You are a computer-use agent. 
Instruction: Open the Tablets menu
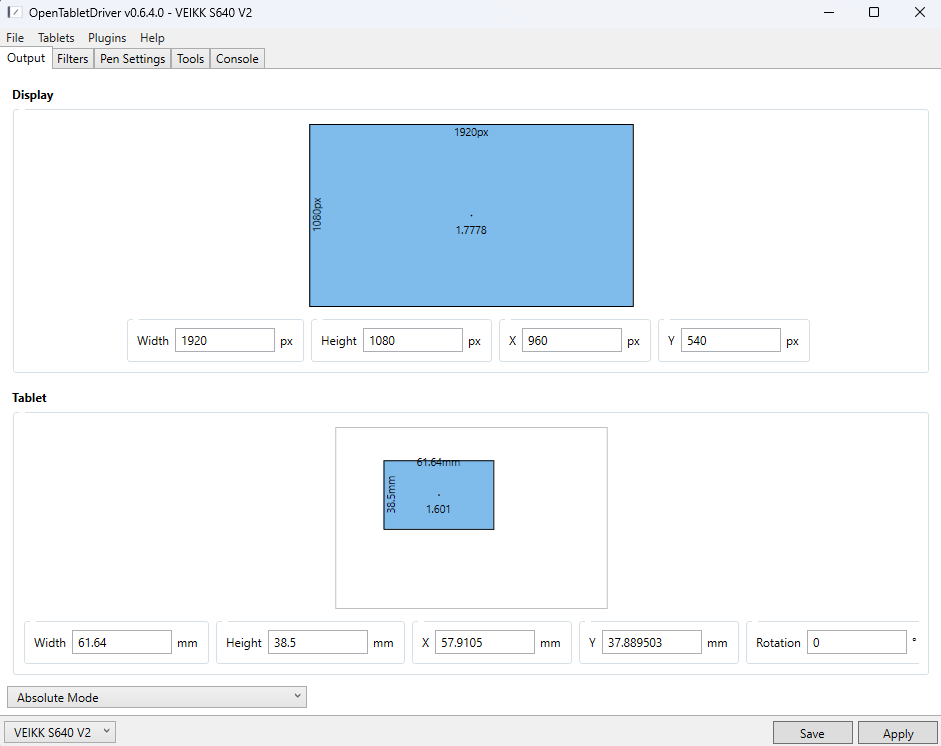click(x=56, y=38)
